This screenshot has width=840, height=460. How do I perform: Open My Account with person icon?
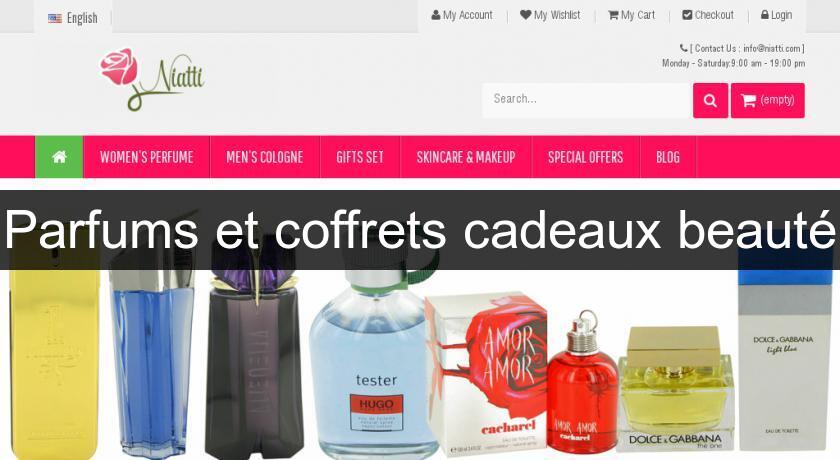pos(462,15)
